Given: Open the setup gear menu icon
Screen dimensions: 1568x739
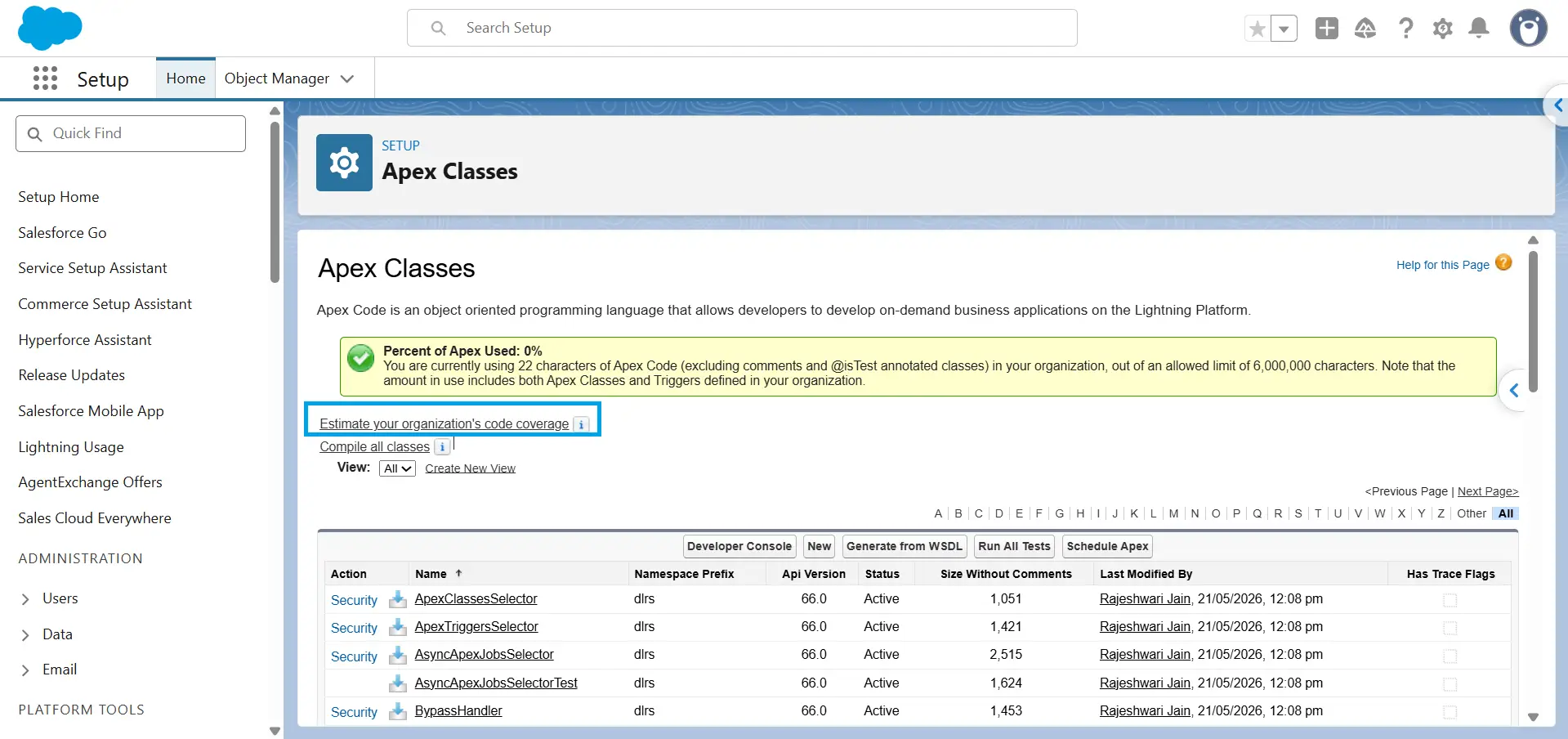Looking at the screenshot, I should [1443, 29].
